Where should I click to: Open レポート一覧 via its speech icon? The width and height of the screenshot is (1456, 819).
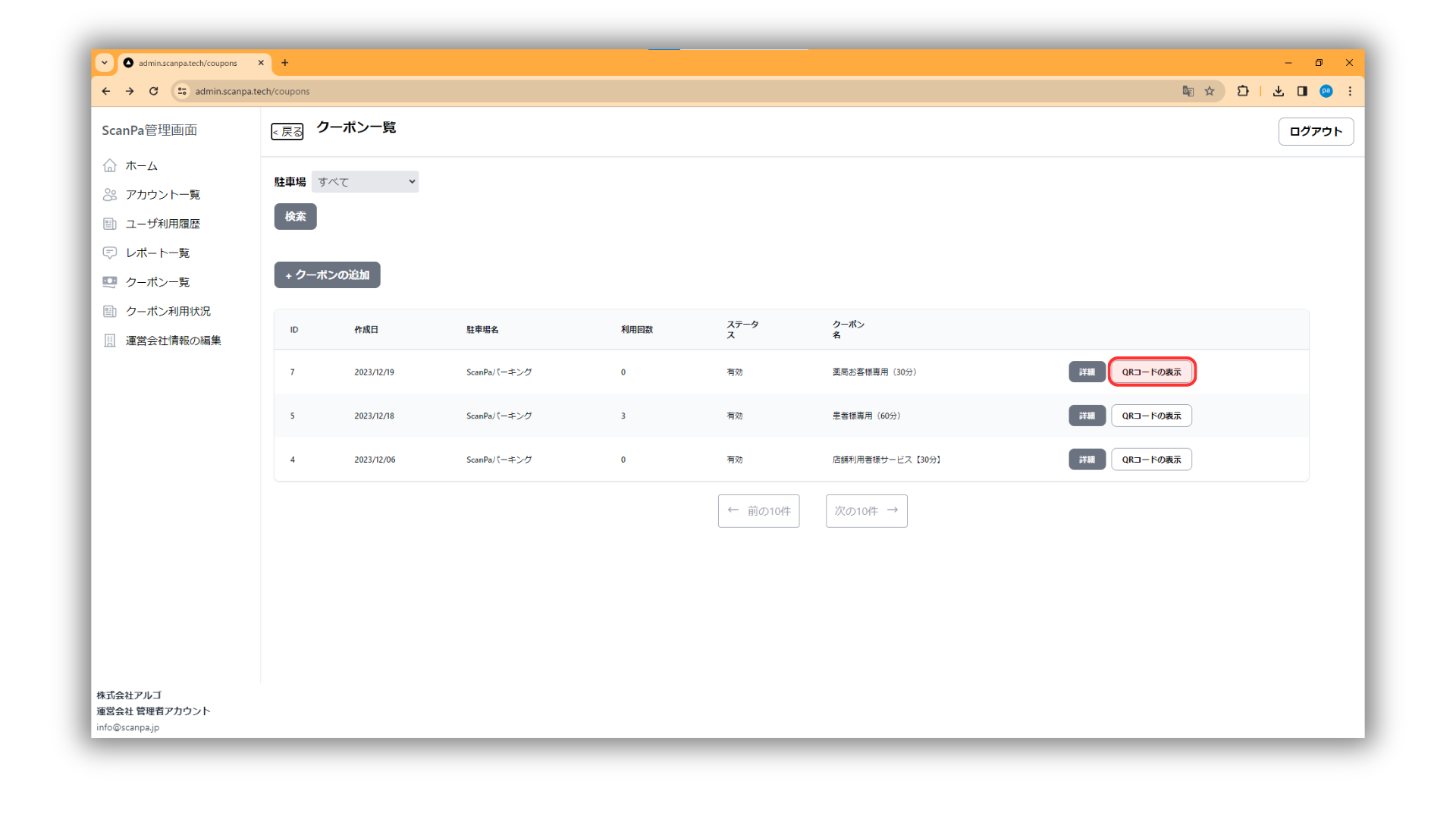coord(110,253)
